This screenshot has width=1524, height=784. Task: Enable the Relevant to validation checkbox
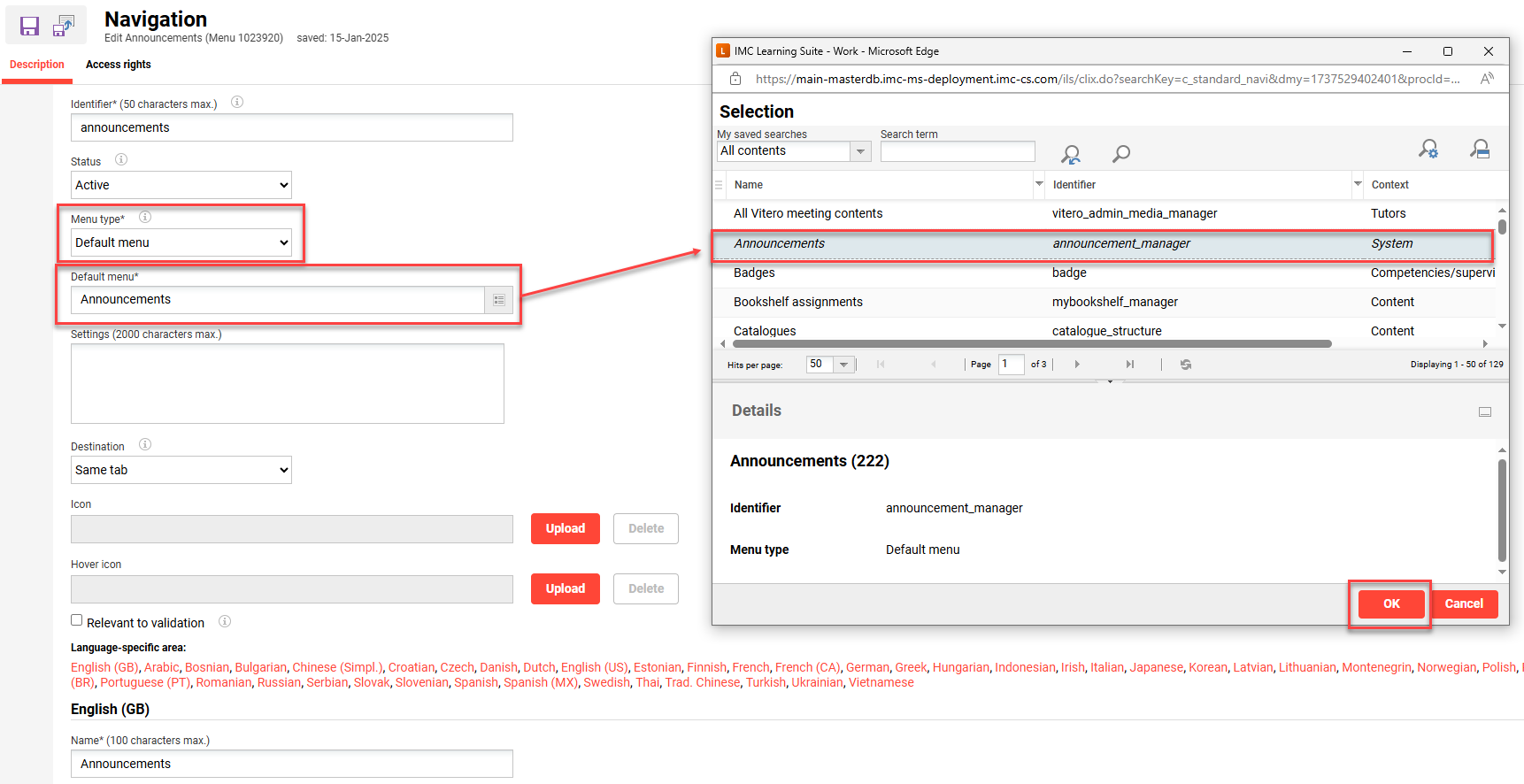point(77,621)
